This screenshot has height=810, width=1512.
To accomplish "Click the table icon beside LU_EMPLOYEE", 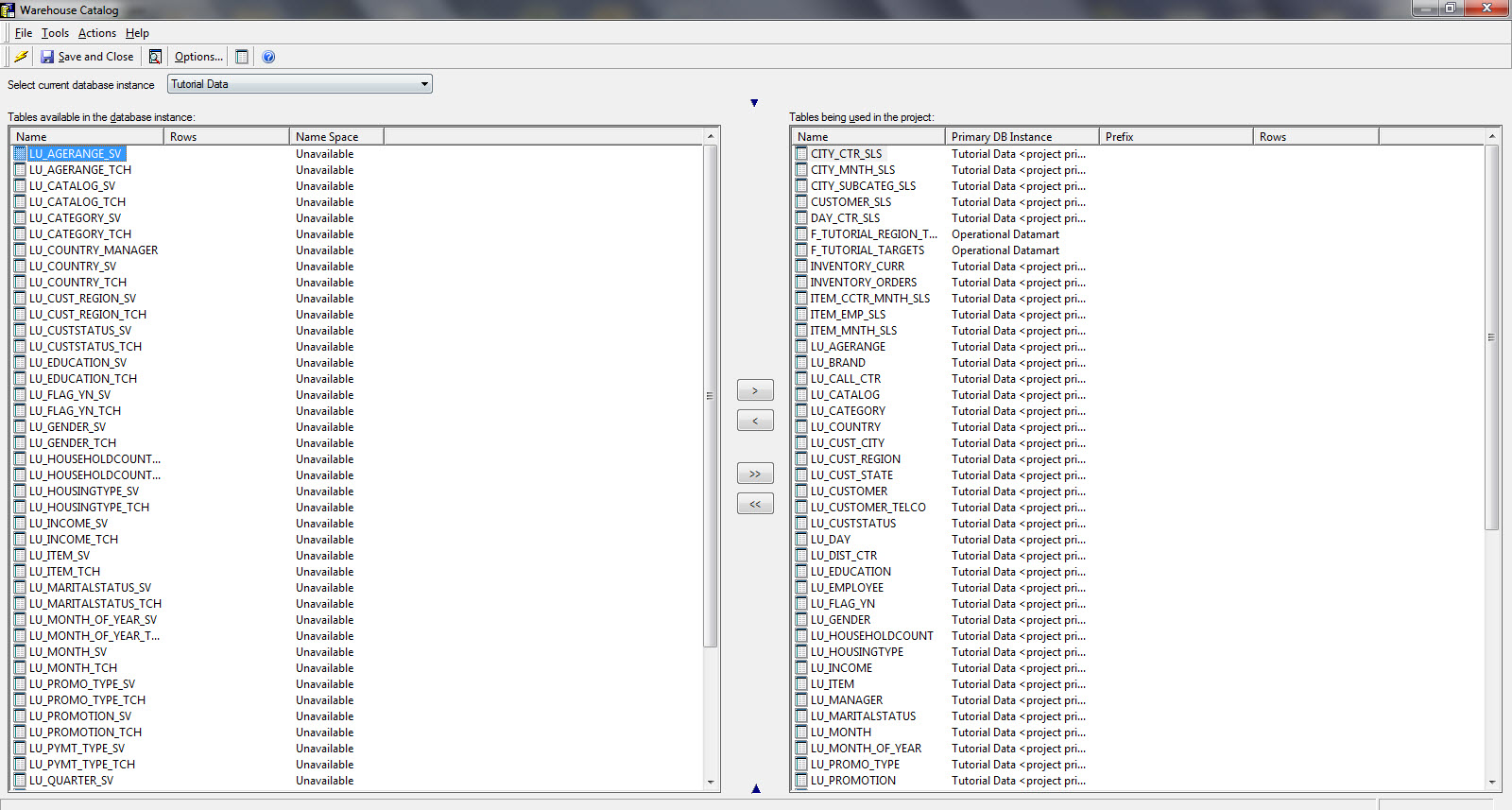I will click(801, 588).
